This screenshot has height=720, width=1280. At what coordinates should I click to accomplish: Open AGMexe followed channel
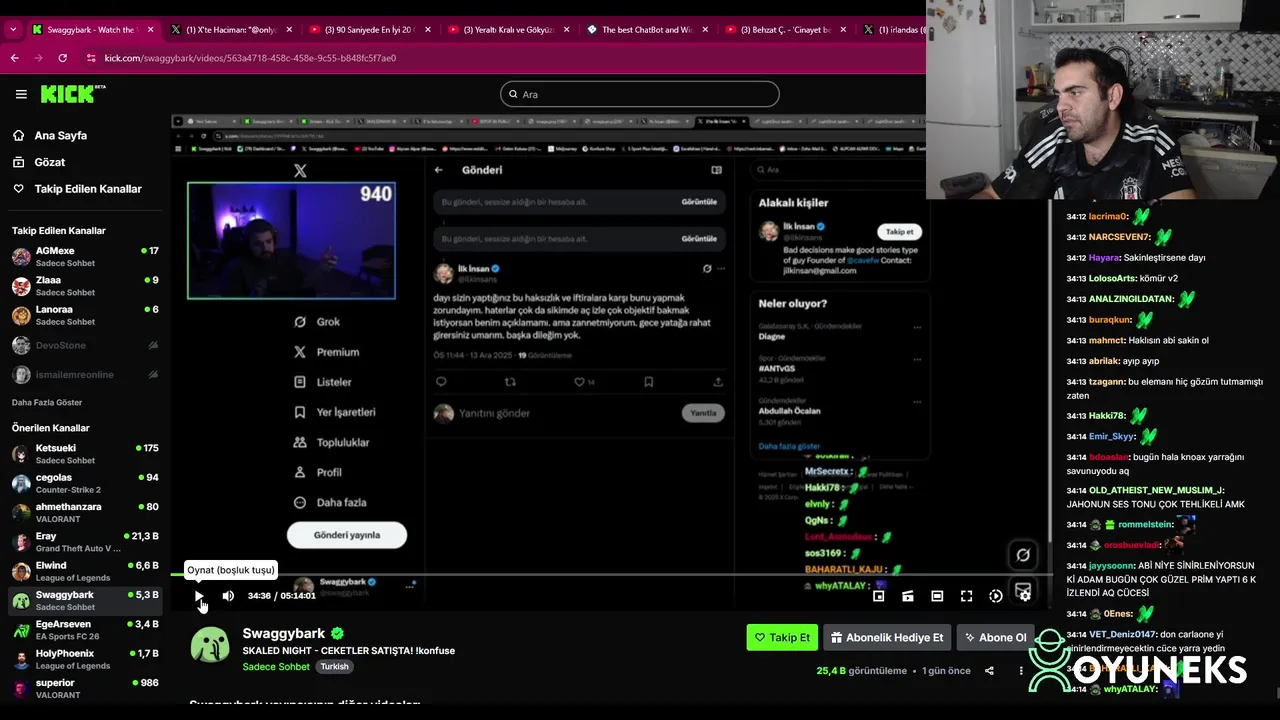(85, 257)
